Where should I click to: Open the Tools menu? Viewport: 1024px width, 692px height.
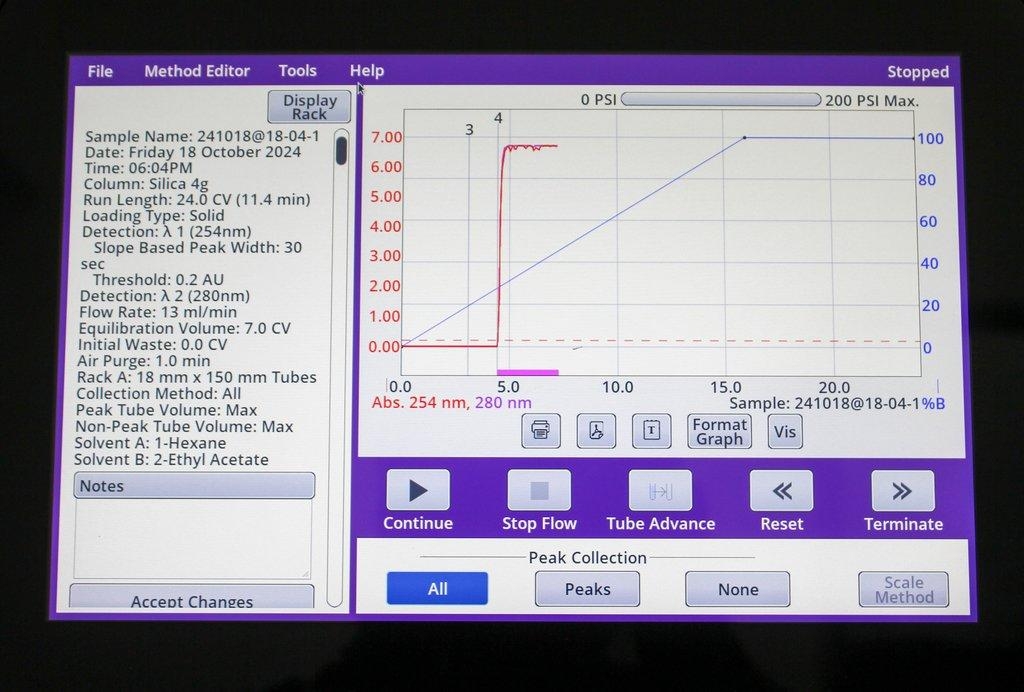tap(296, 70)
